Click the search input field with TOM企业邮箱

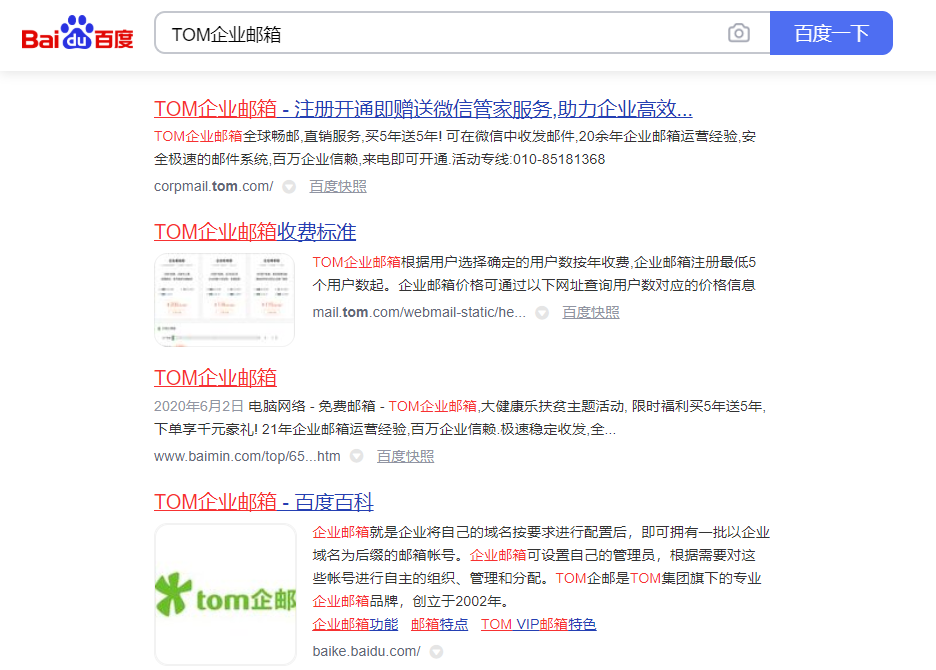pos(440,34)
